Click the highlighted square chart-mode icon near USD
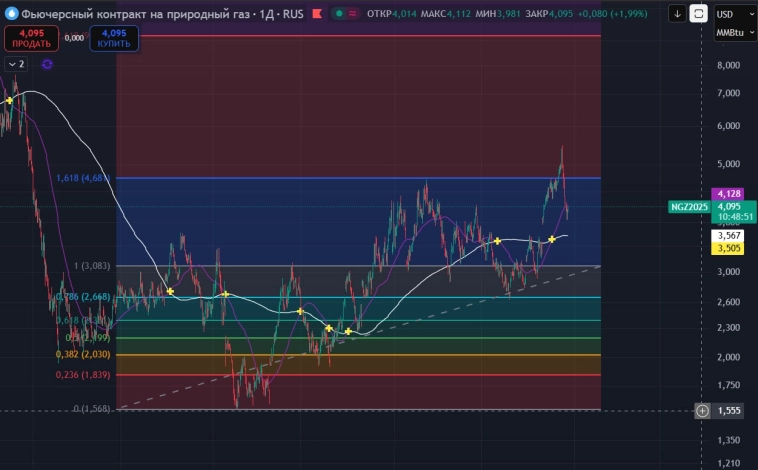This screenshot has width=758, height=470. (x=698, y=14)
